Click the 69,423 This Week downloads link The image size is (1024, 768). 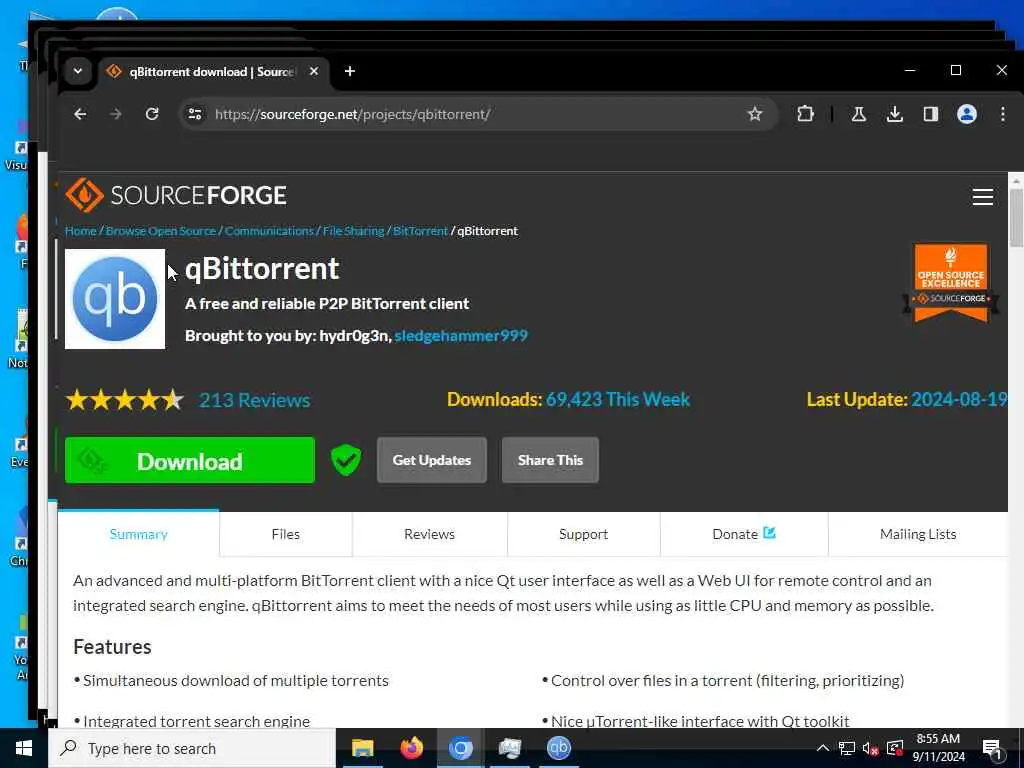(x=618, y=399)
